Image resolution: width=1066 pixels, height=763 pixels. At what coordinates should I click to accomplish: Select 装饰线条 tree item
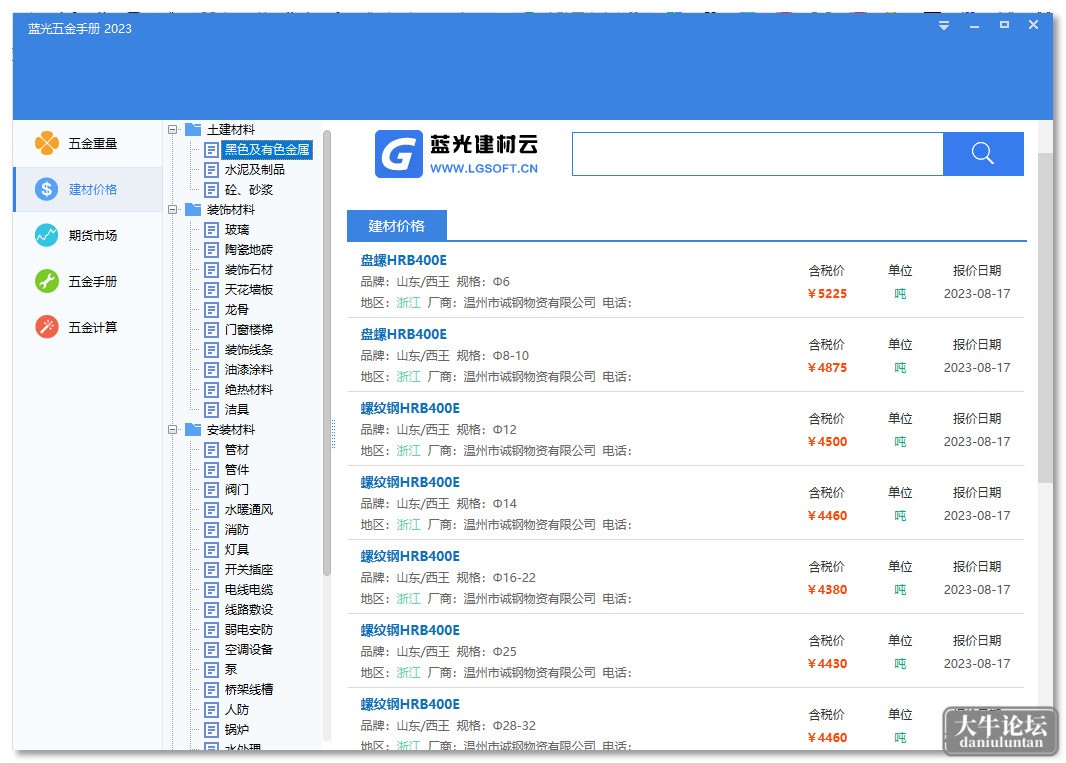pyautogui.click(x=249, y=350)
